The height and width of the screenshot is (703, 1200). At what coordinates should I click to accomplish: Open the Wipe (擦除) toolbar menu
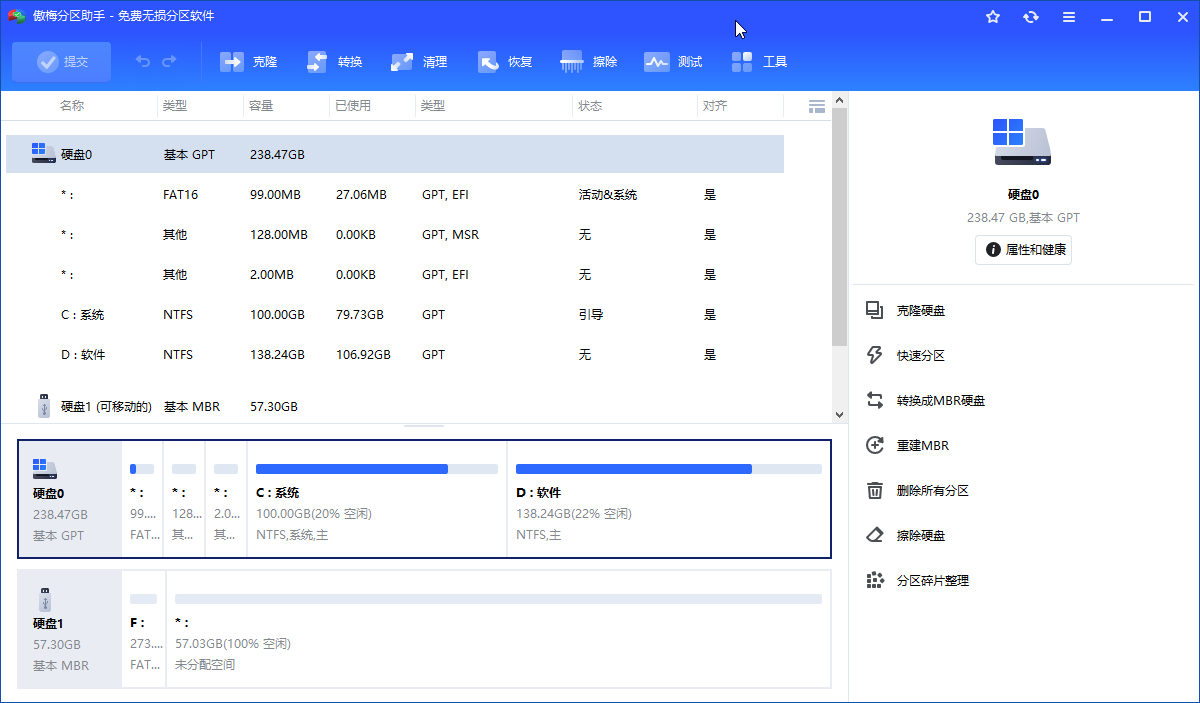tap(590, 62)
